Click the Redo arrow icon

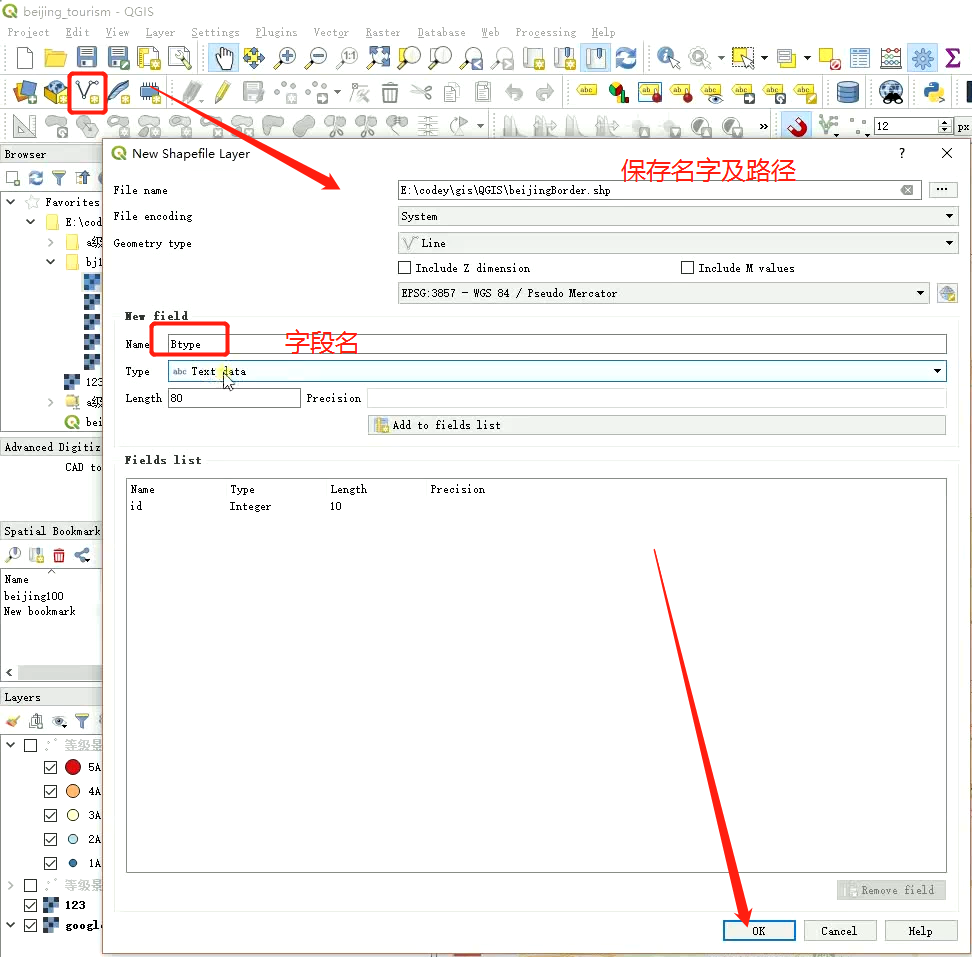pos(544,92)
